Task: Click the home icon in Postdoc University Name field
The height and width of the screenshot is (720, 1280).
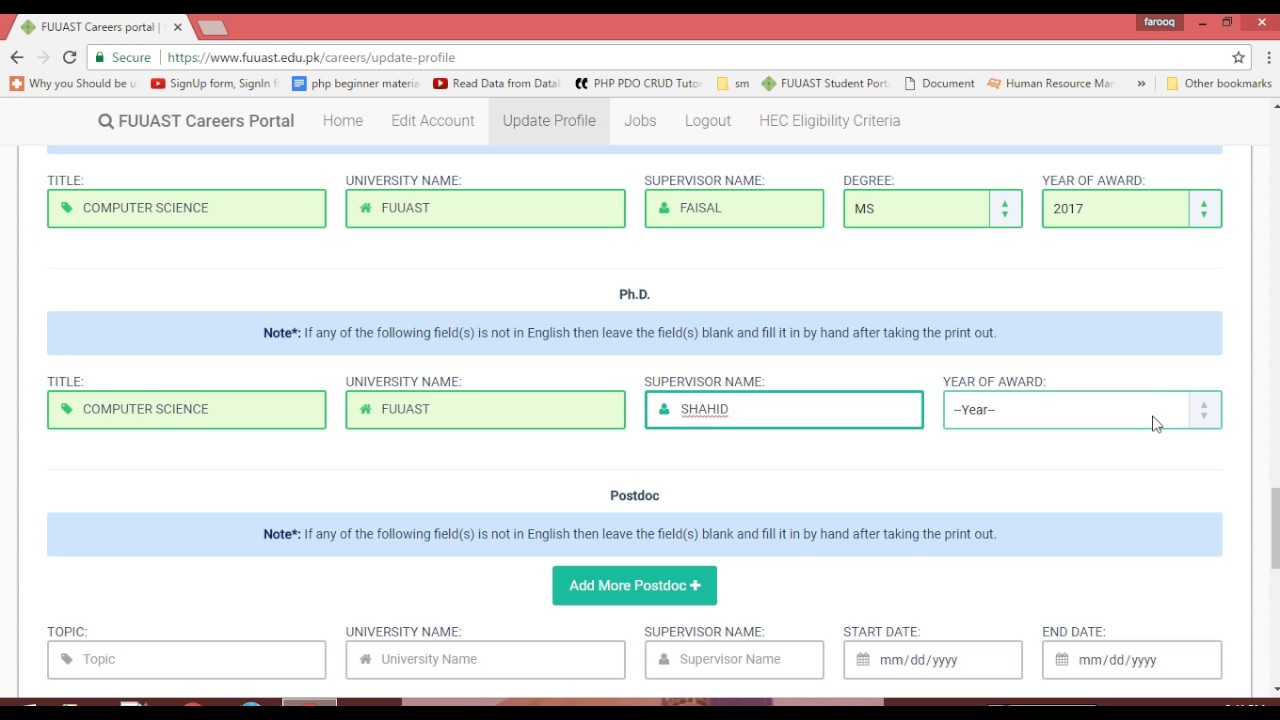Action: point(365,659)
